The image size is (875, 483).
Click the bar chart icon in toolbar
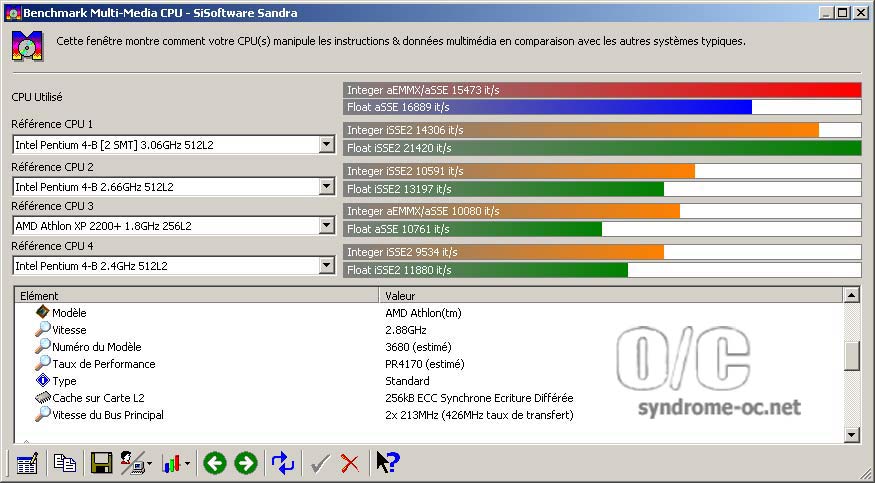pos(171,463)
